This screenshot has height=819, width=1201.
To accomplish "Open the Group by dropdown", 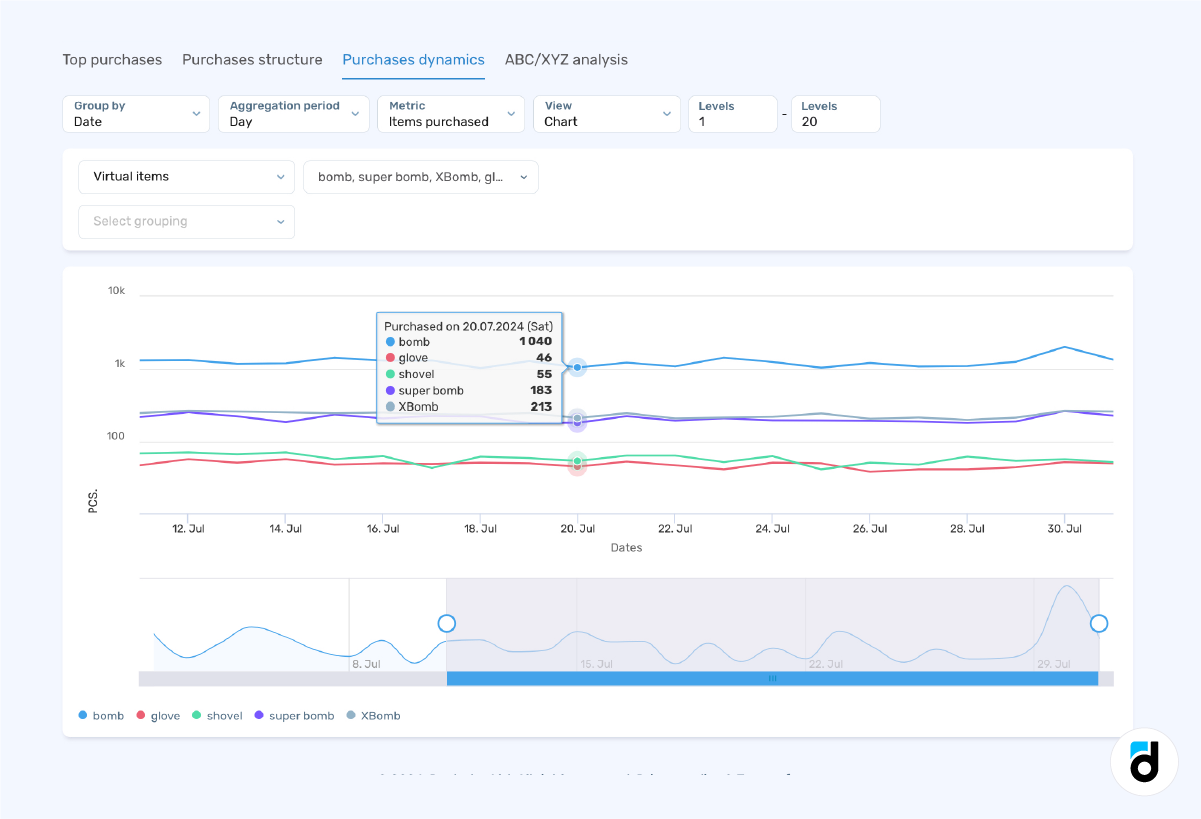I will 136,114.
